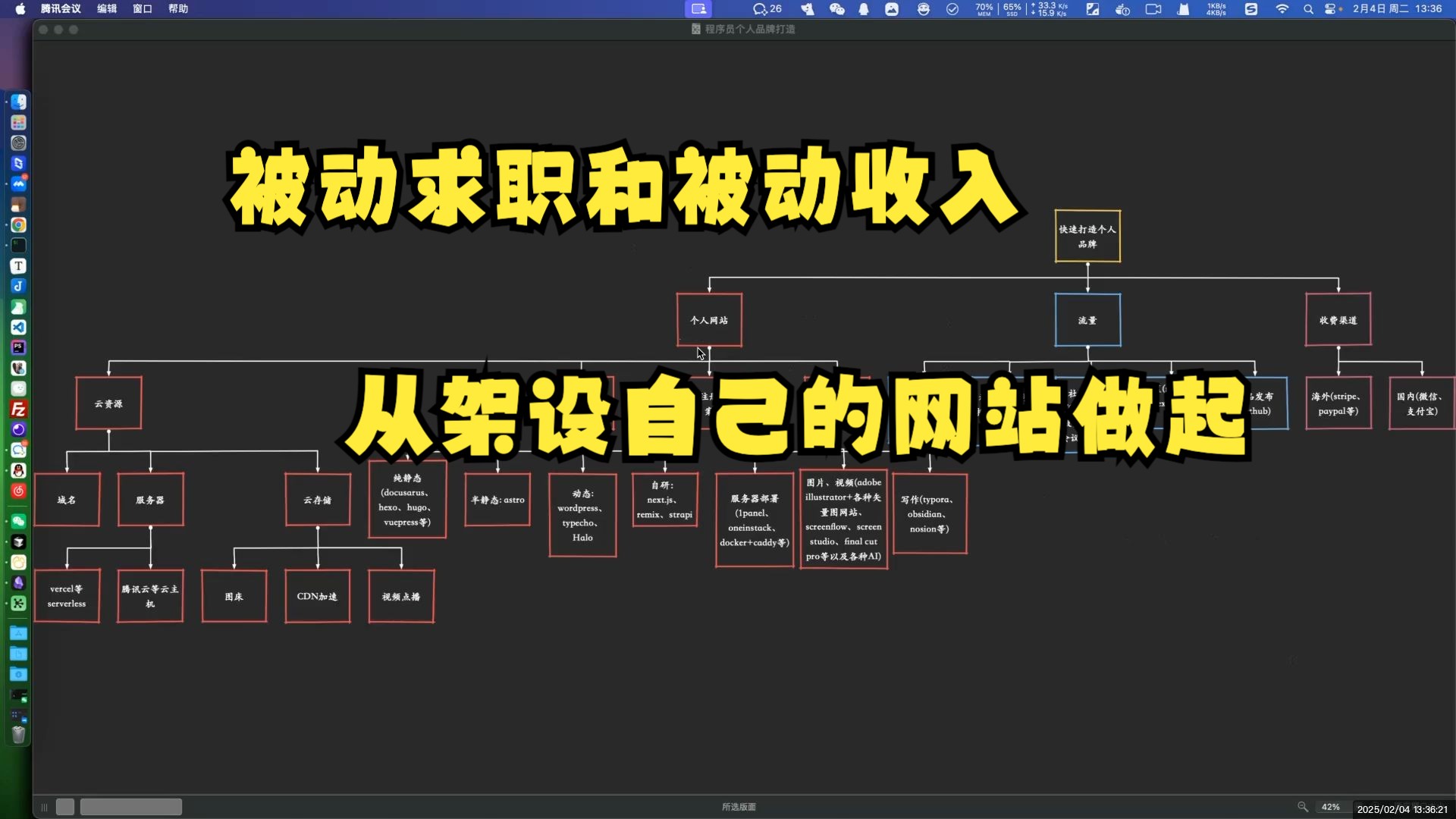
Task: Select the 流量 node
Action: [x=1087, y=320]
